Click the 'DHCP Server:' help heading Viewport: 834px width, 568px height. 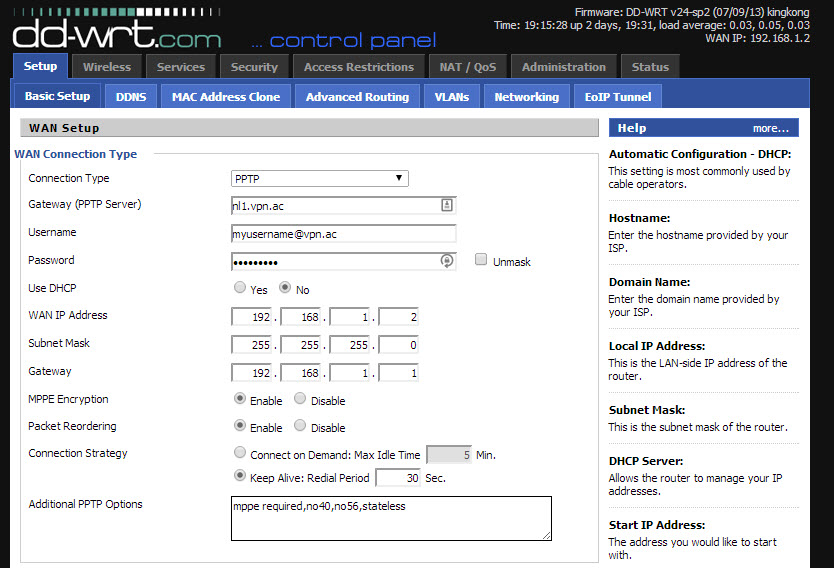tap(646, 461)
